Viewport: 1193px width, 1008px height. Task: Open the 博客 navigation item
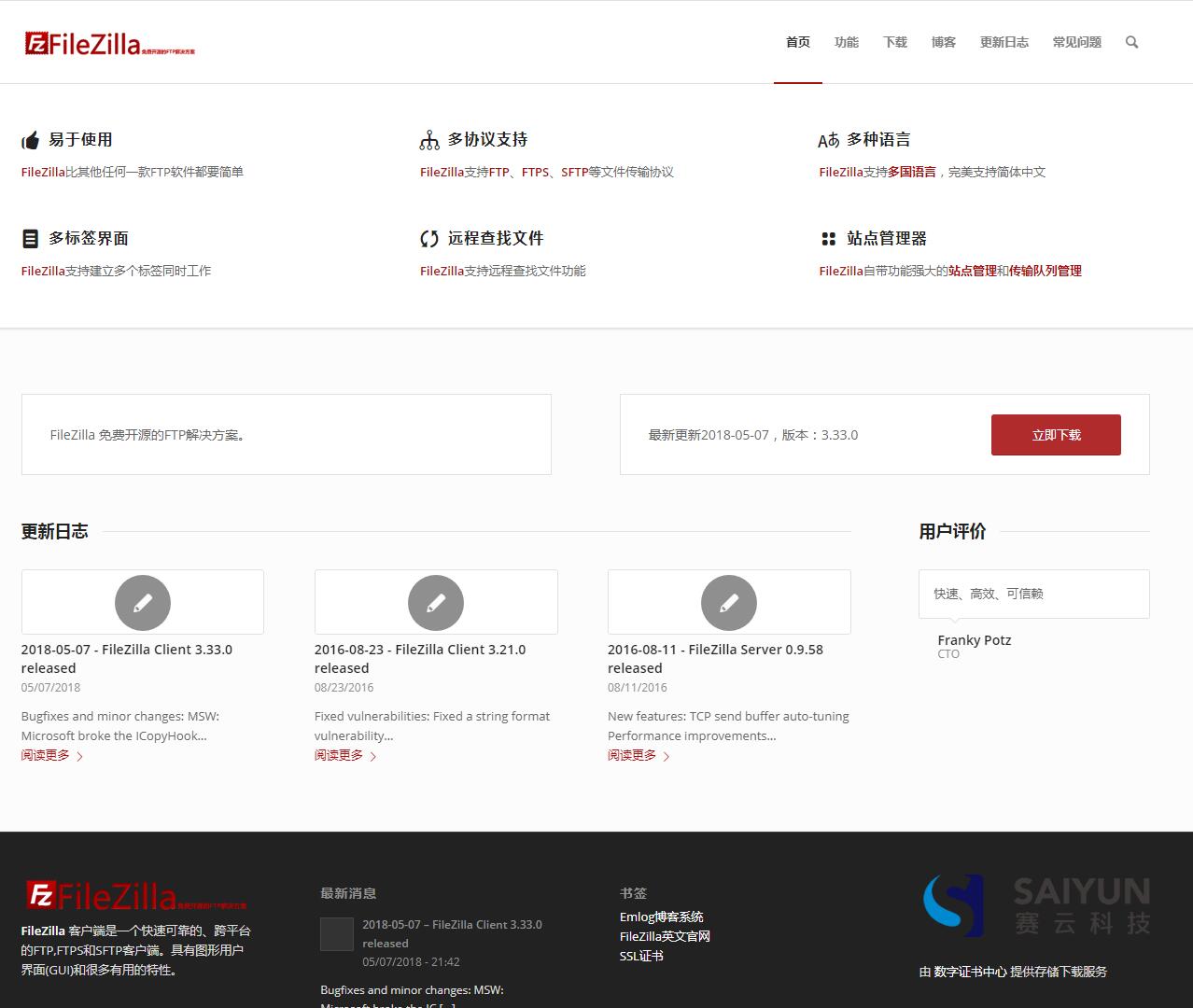point(944,42)
